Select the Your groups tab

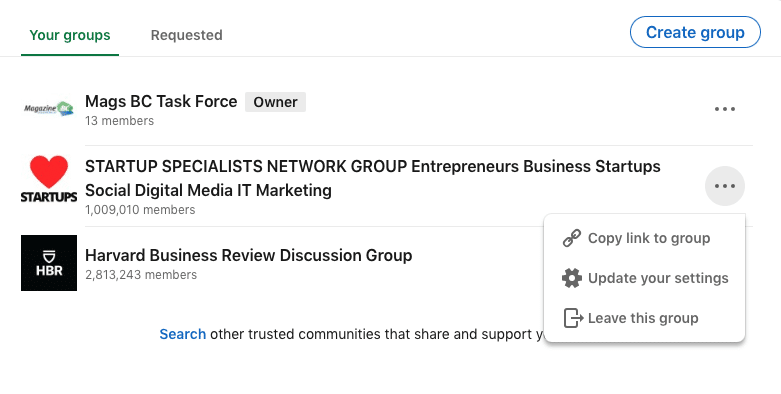click(70, 35)
